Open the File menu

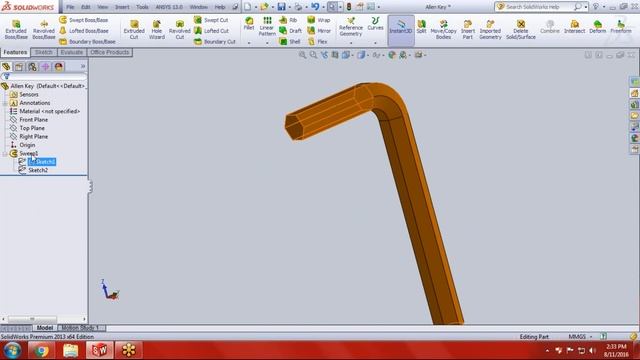pos(70,7)
